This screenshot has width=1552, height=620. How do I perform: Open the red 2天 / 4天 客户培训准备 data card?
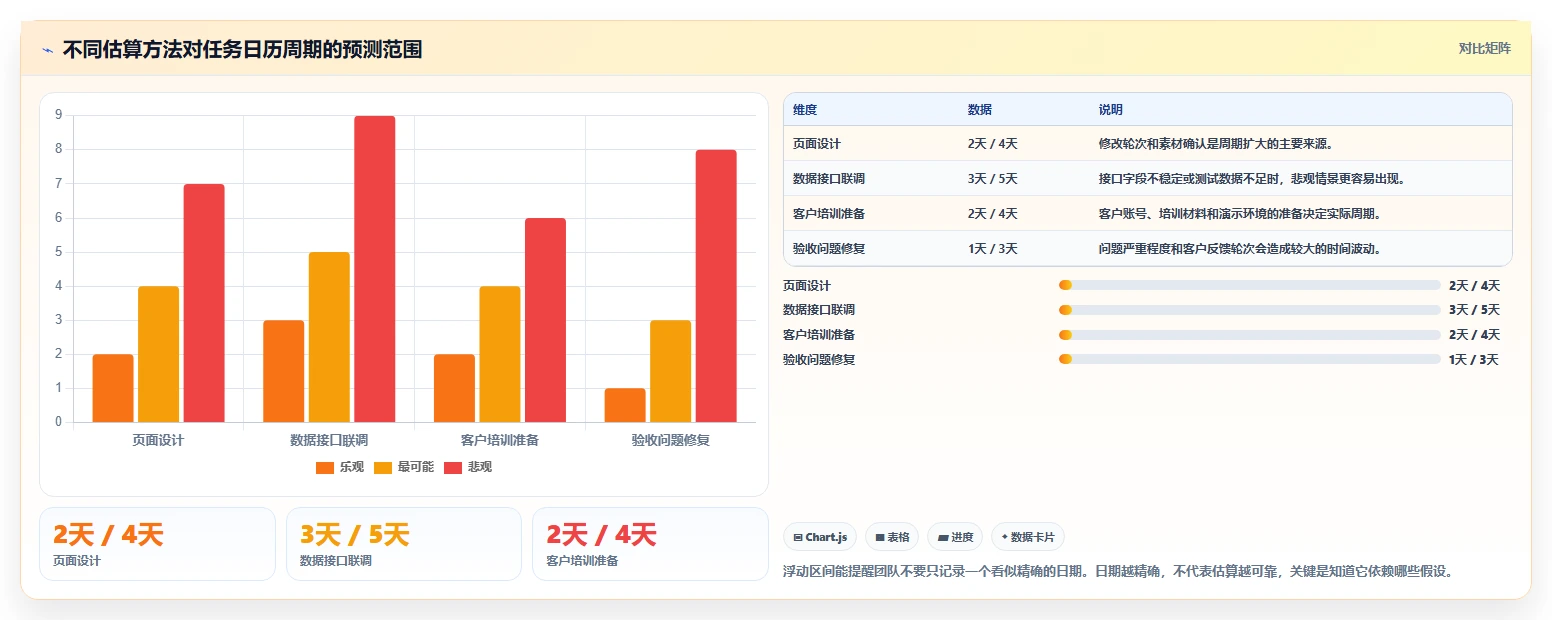point(650,544)
